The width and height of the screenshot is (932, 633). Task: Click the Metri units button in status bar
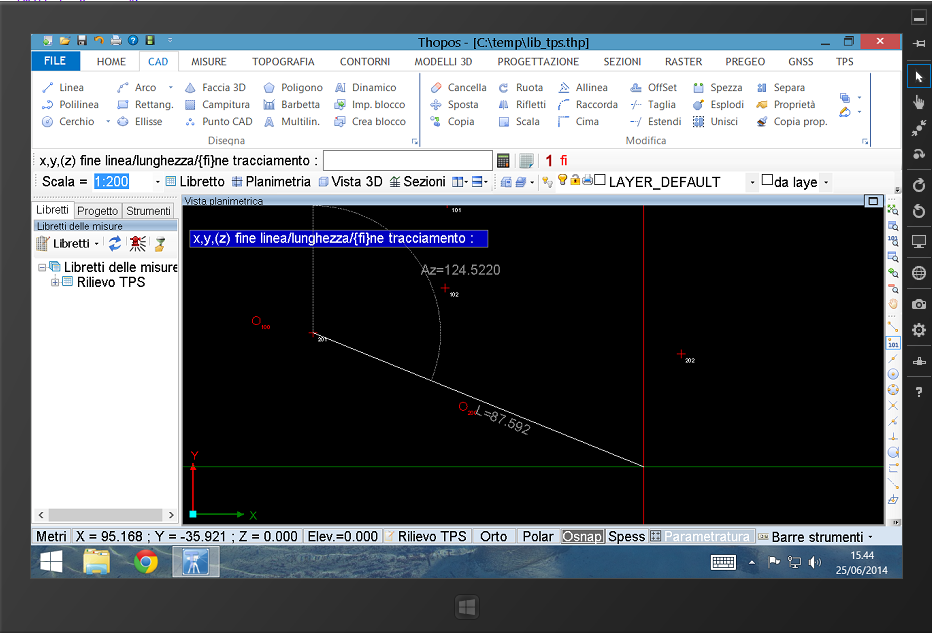(x=51, y=537)
